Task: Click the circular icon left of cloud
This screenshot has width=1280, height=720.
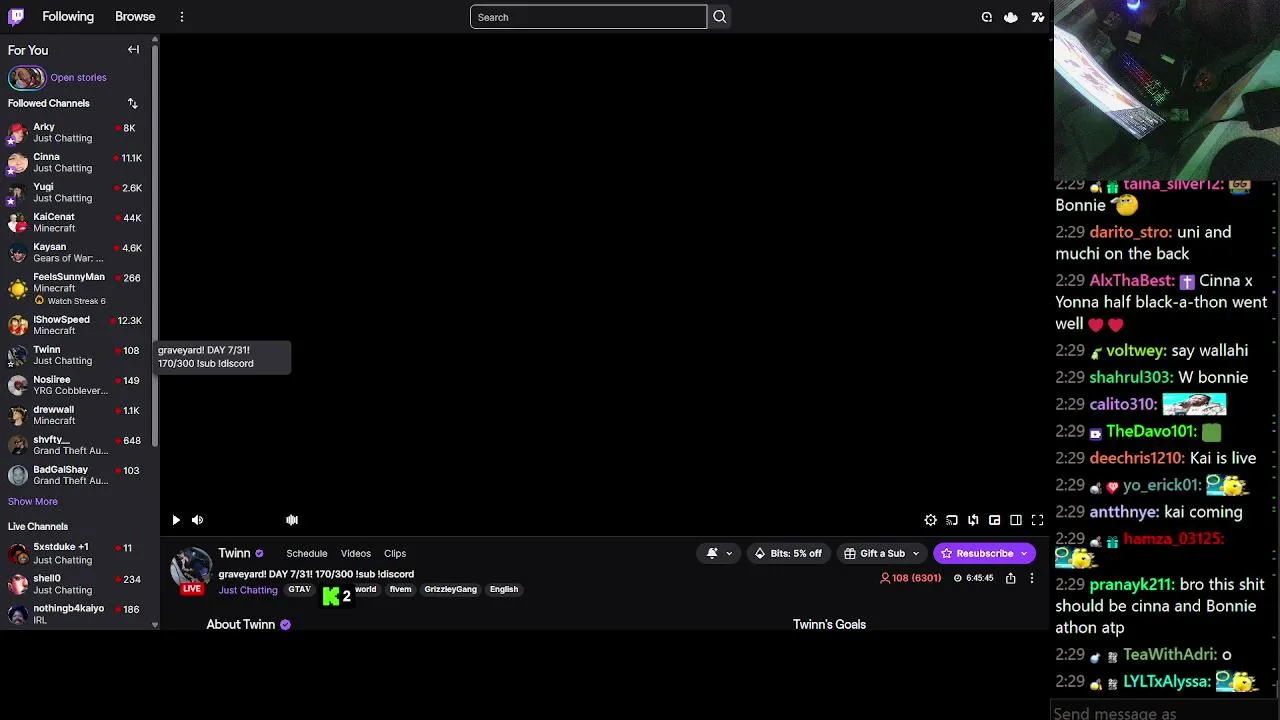Action: tap(987, 17)
